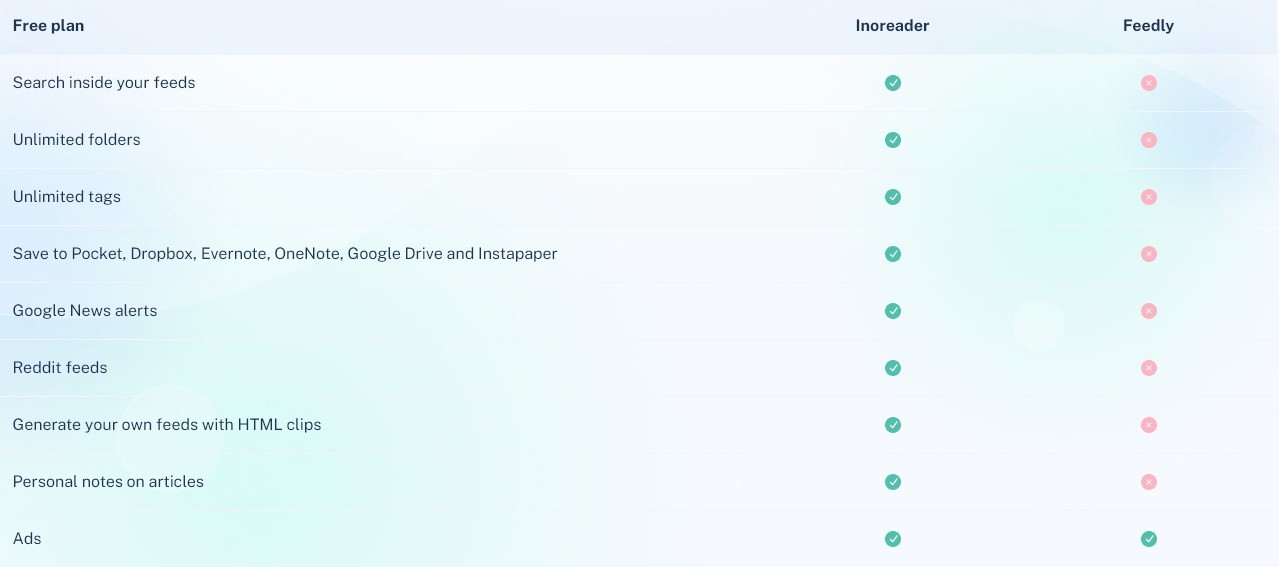Click Feedly cross for Google News alerts
Viewport: 1279px width, 567px height.
pos(1149,311)
